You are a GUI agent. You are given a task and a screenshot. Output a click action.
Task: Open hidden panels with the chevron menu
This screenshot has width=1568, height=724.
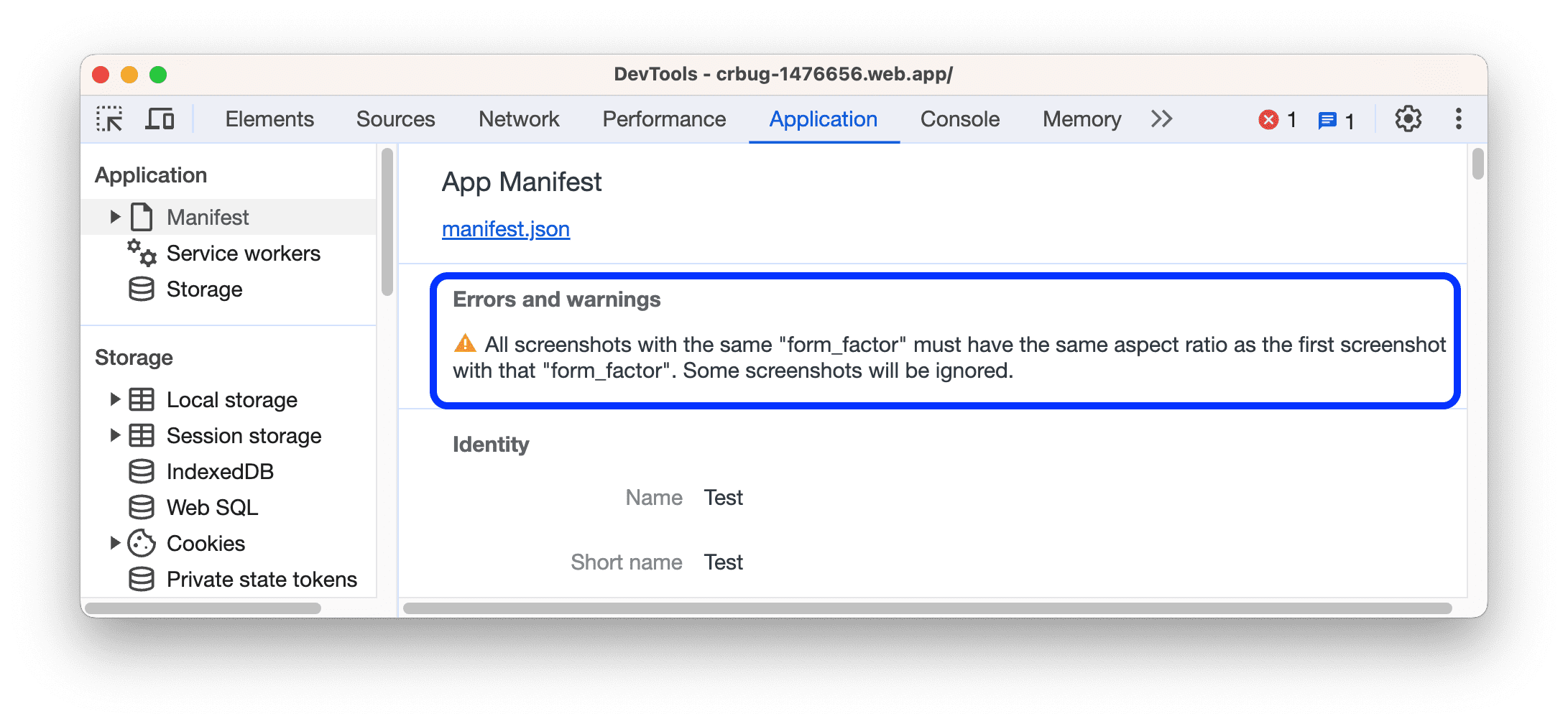(1161, 119)
